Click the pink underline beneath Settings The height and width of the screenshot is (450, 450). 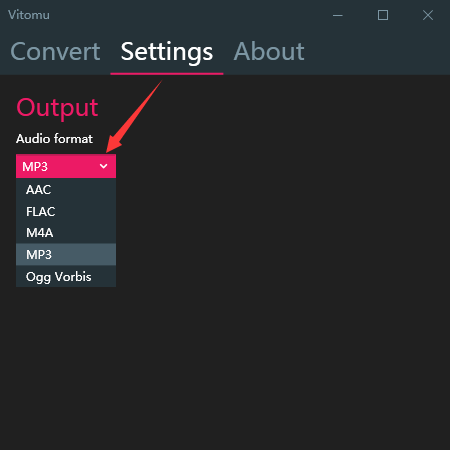[x=167, y=74]
